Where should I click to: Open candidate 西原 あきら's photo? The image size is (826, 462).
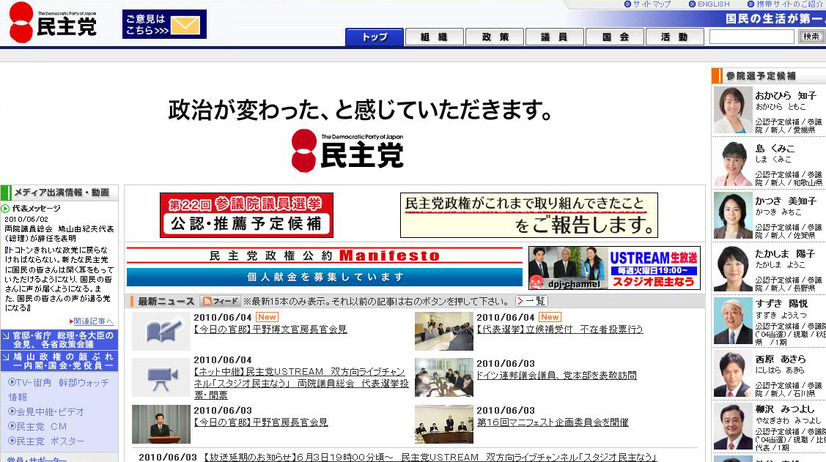coord(733,373)
